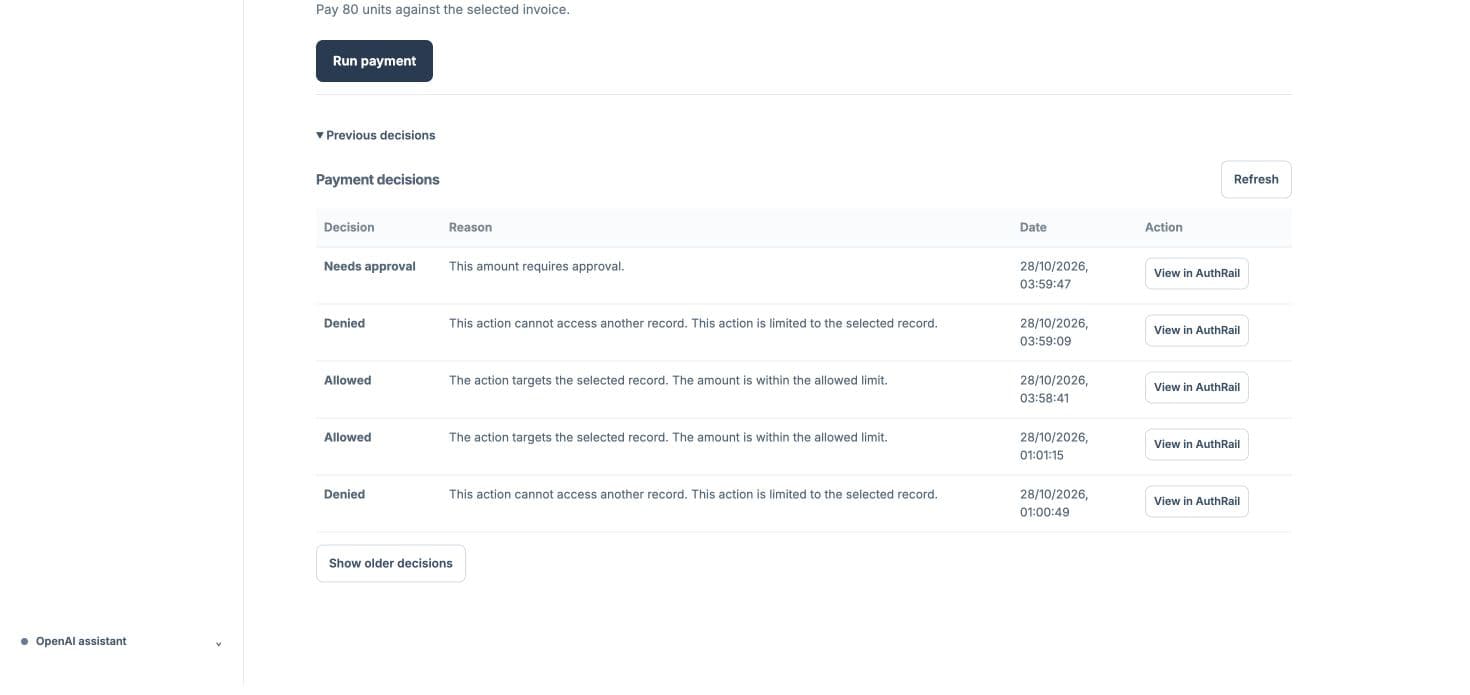Select the OpenAI assistant label
Viewport: 1470px width, 695px height.
pos(81,642)
